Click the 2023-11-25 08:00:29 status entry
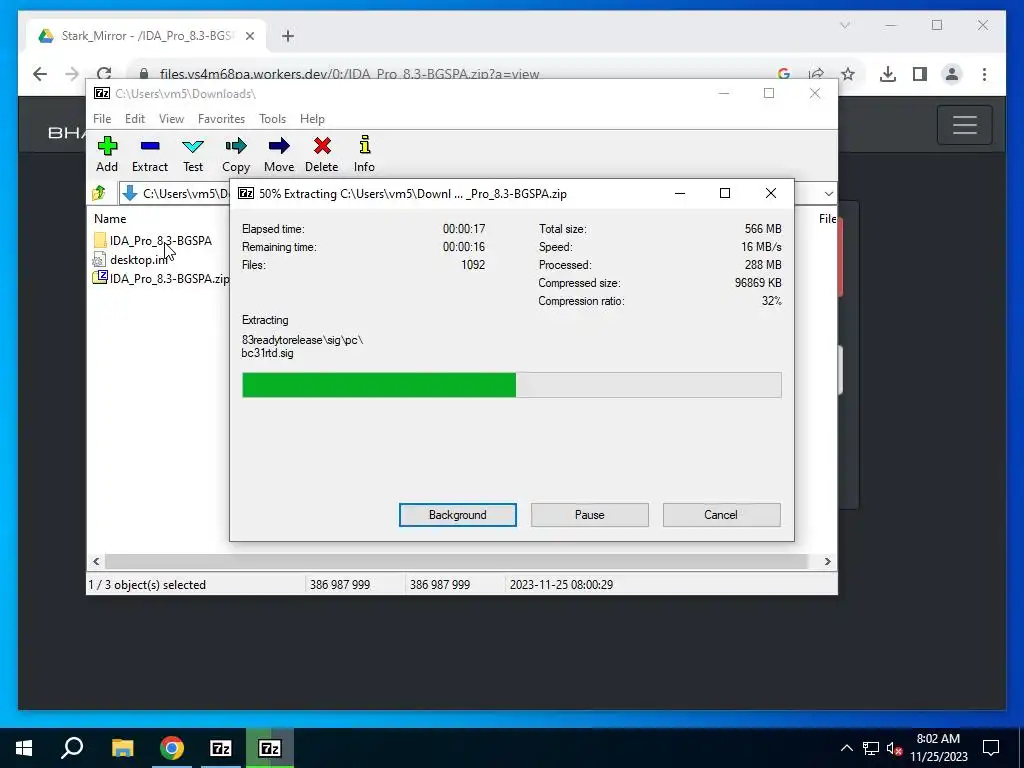 tap(561, 584)
